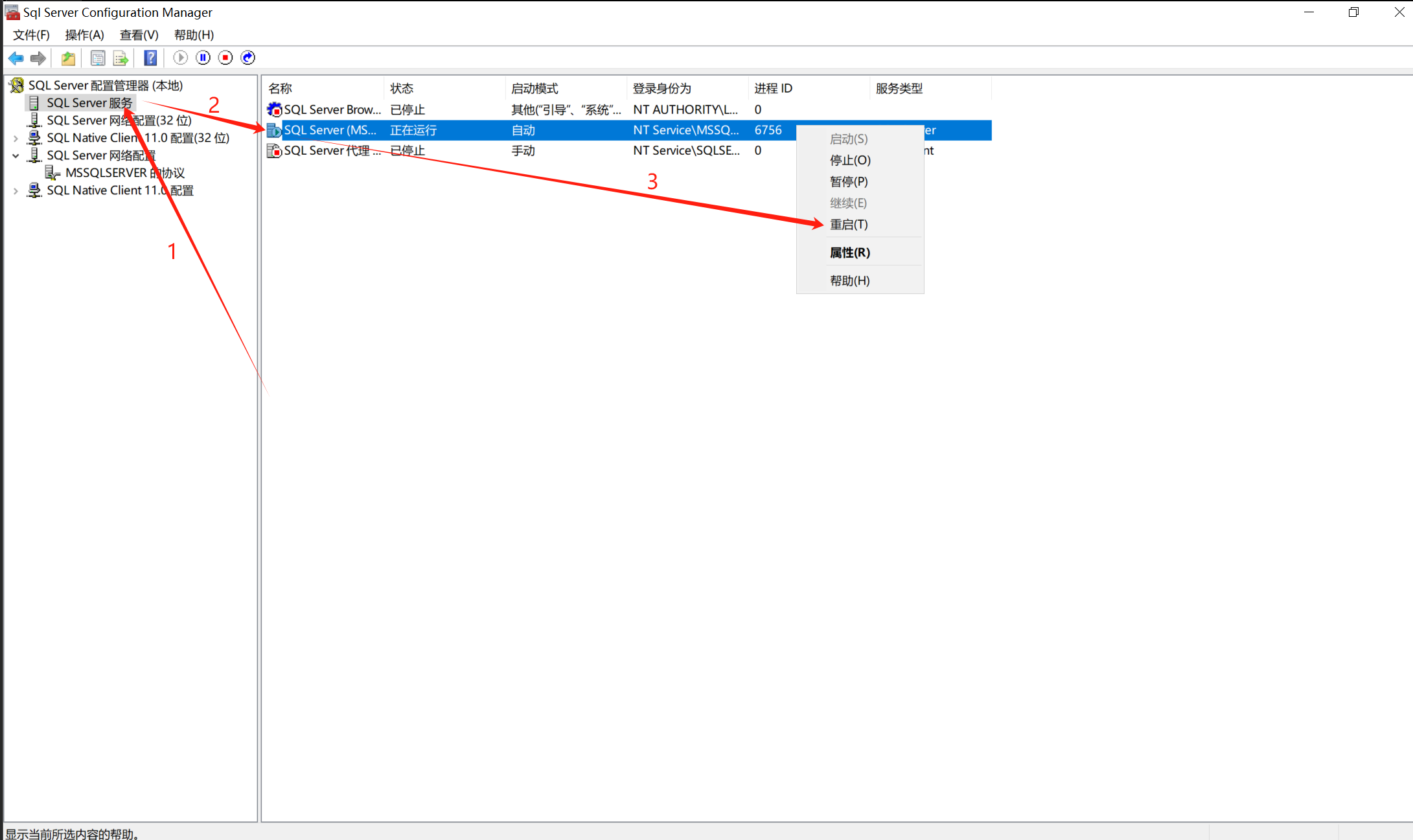Image resolution: width=1413 pixels, height=840 pixels.
Task: Choose 重启(T) in the context menu
Action: pyautogui.click(x=849, y=225)
